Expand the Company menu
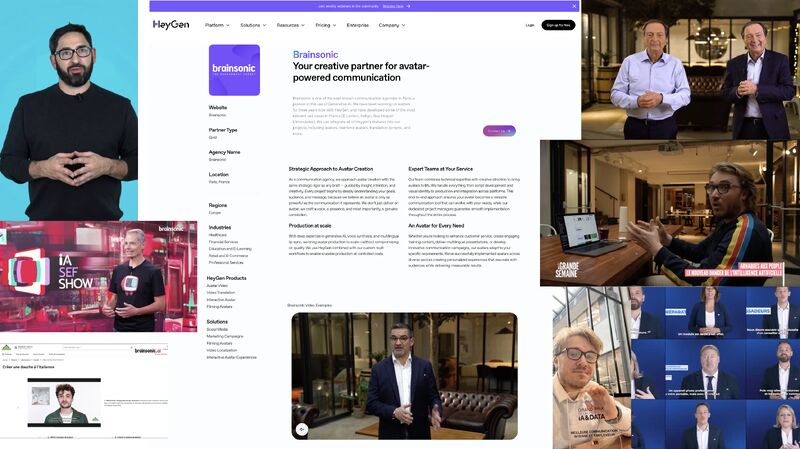The image size is (800, 449). (x=391, y=25)
